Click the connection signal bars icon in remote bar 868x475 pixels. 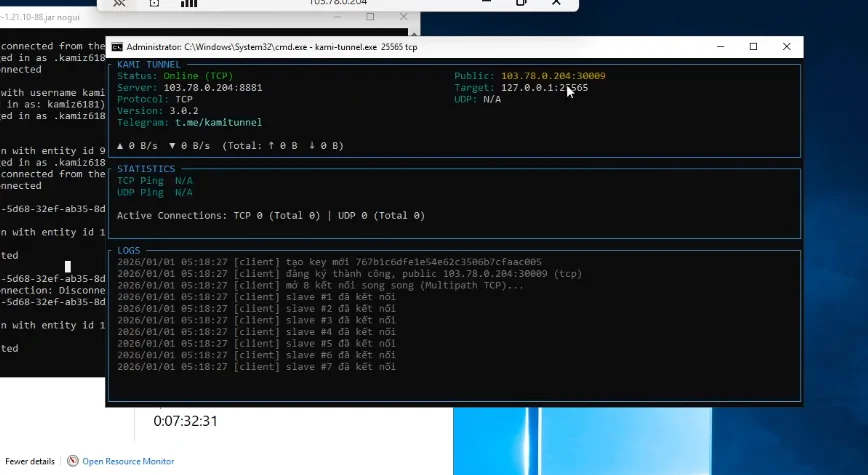click(189, 3)
